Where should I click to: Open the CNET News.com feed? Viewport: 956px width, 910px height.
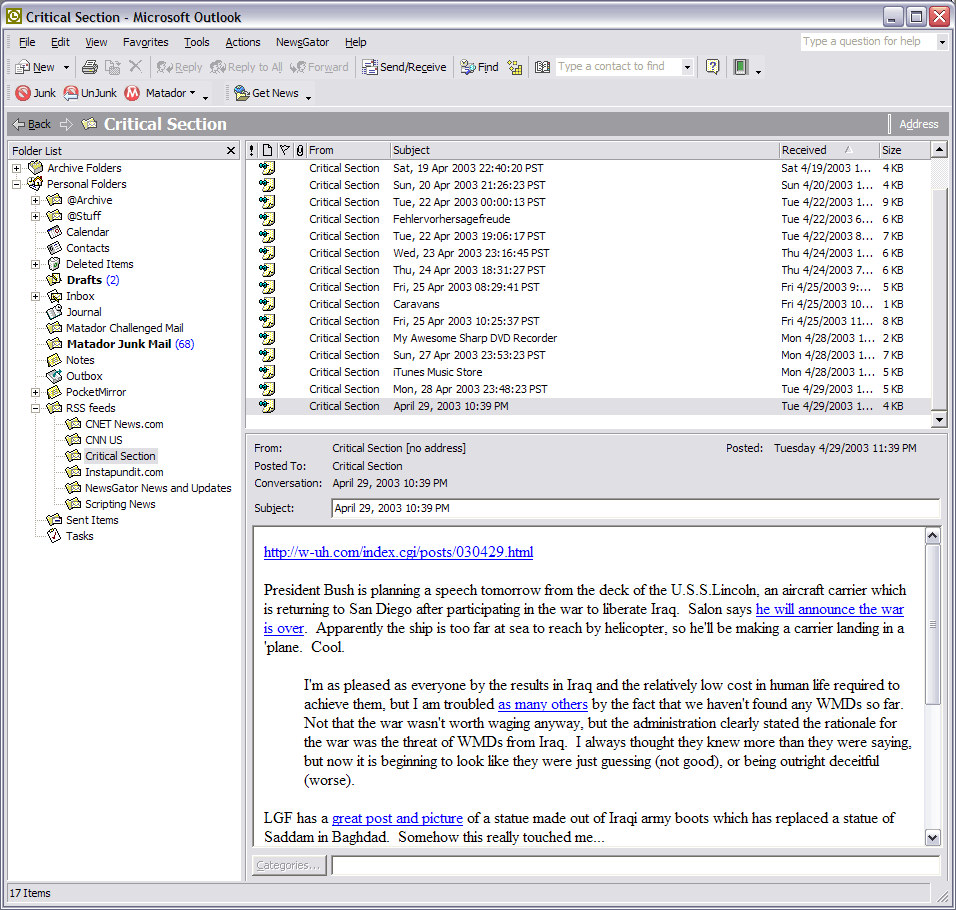(124, 424)
